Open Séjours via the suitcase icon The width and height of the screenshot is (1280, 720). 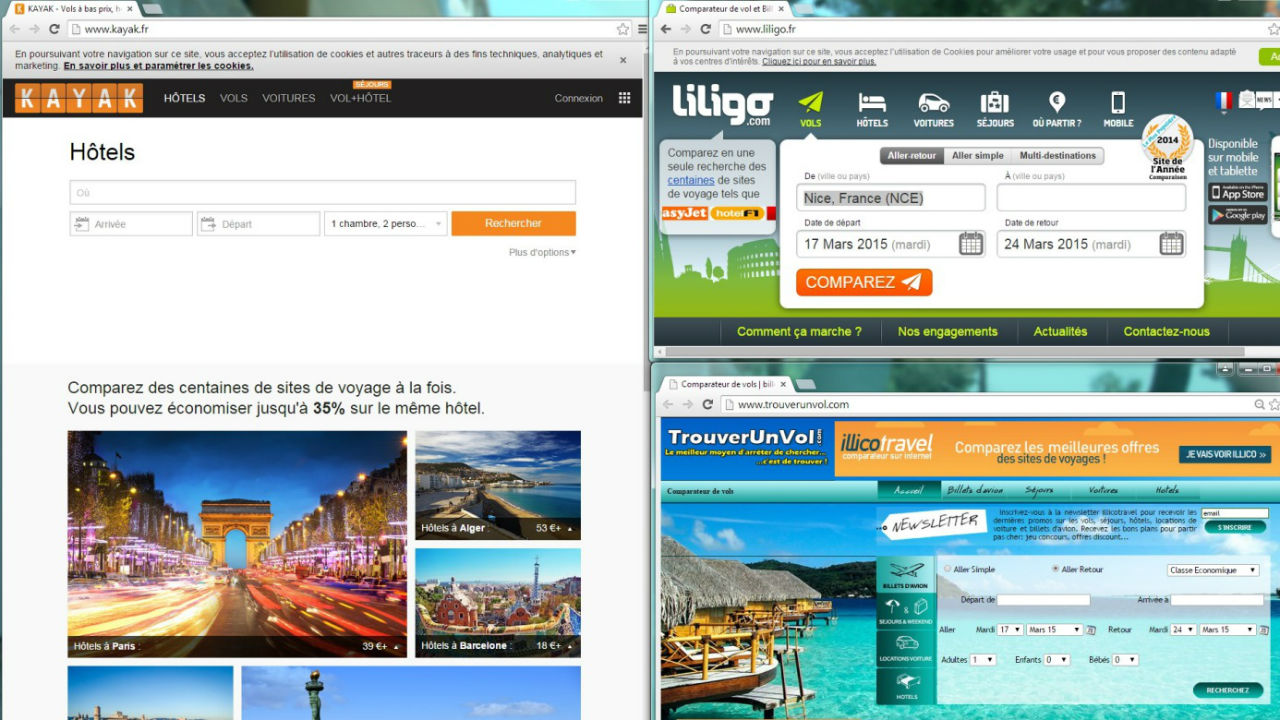pos(994,100)
